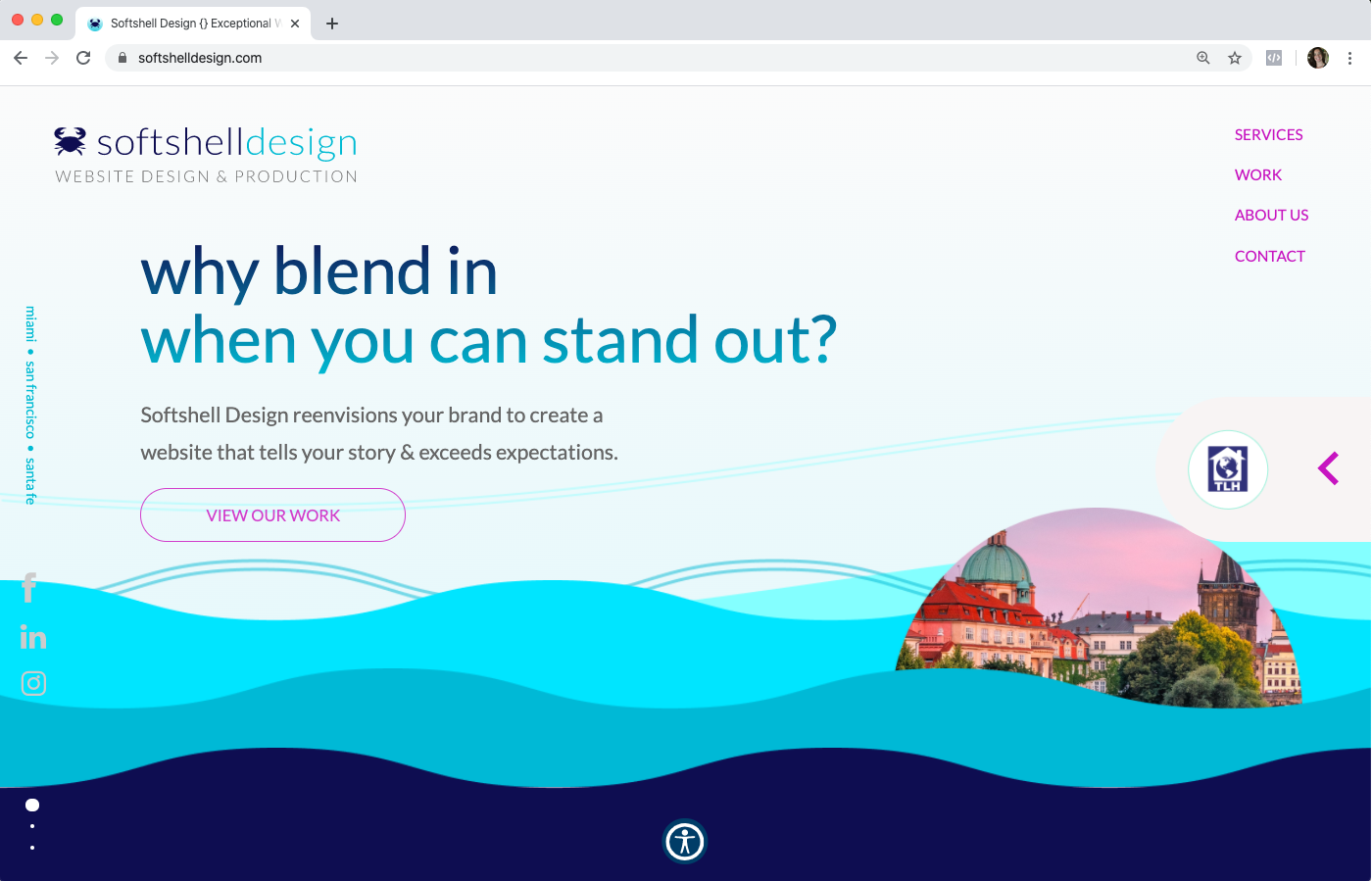The width and height of the screenshot is (1372, 881).
Task: Click the crab logo icon
Action: [71, 141]
